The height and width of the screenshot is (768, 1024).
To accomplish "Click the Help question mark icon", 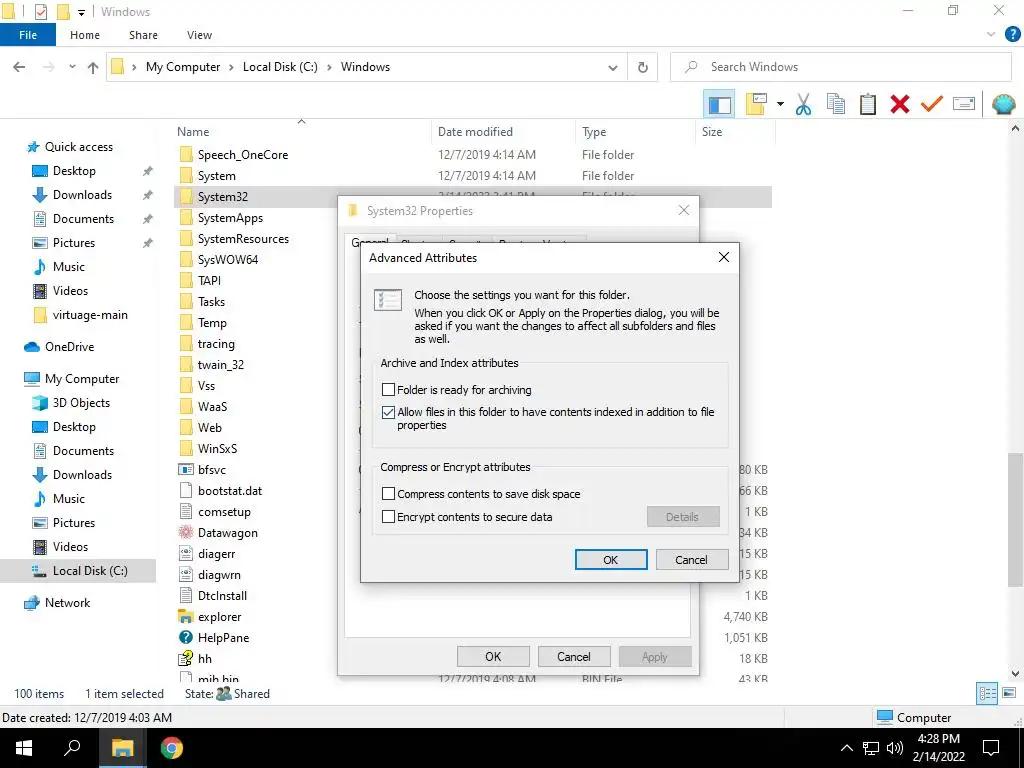I will pyautogui.click(x=1012, y=35).
